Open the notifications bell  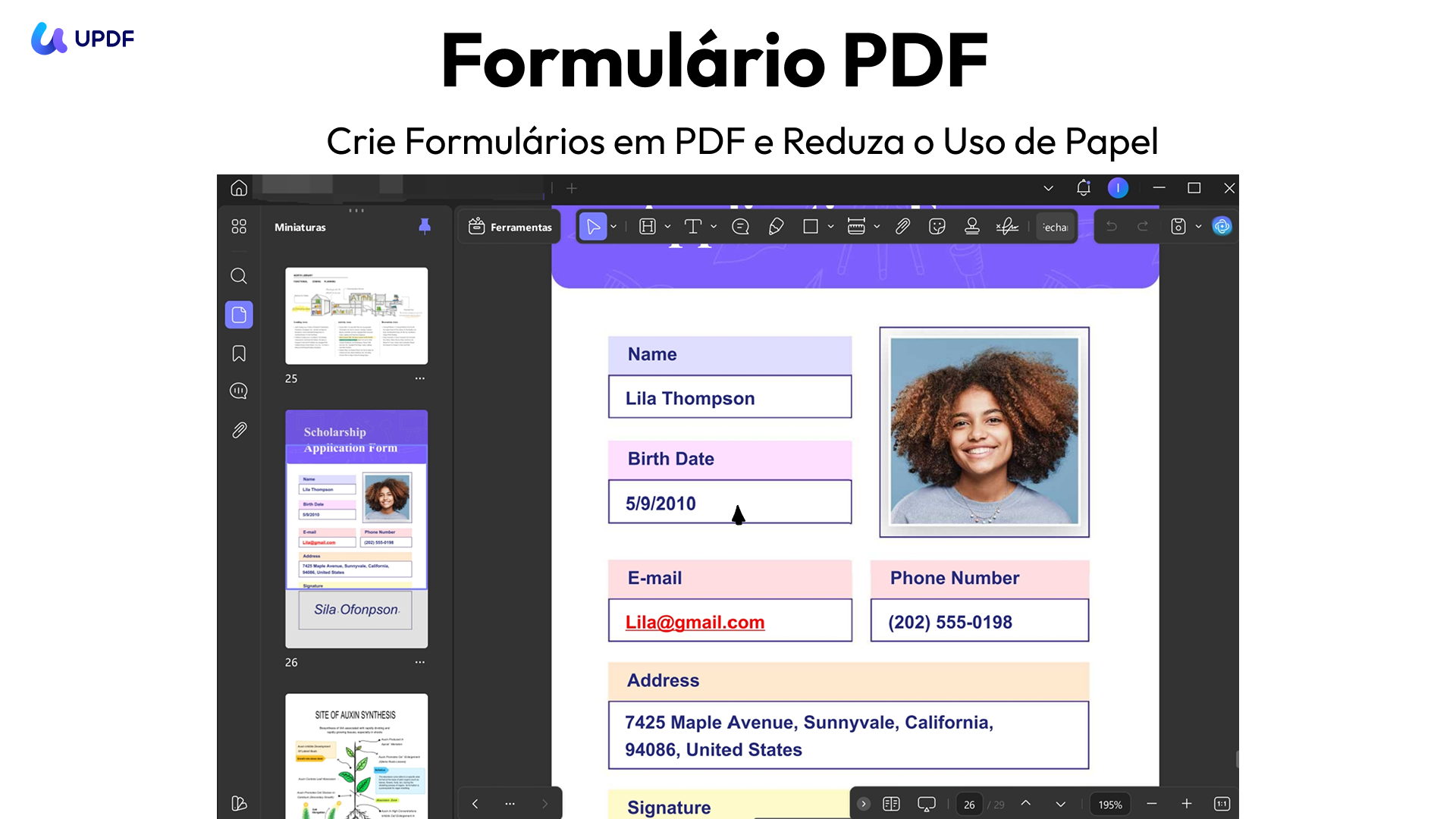1083,188
